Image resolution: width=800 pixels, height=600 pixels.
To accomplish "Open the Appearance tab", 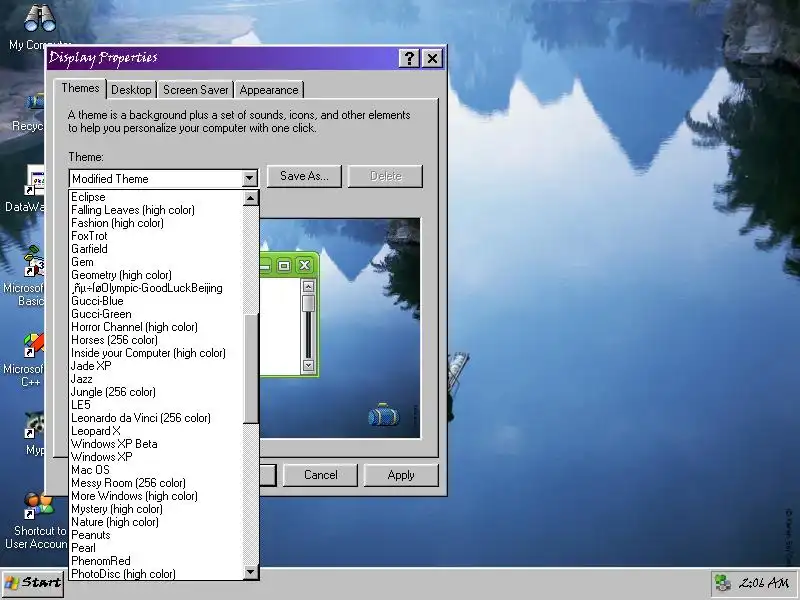I will [x=269, y=90].
